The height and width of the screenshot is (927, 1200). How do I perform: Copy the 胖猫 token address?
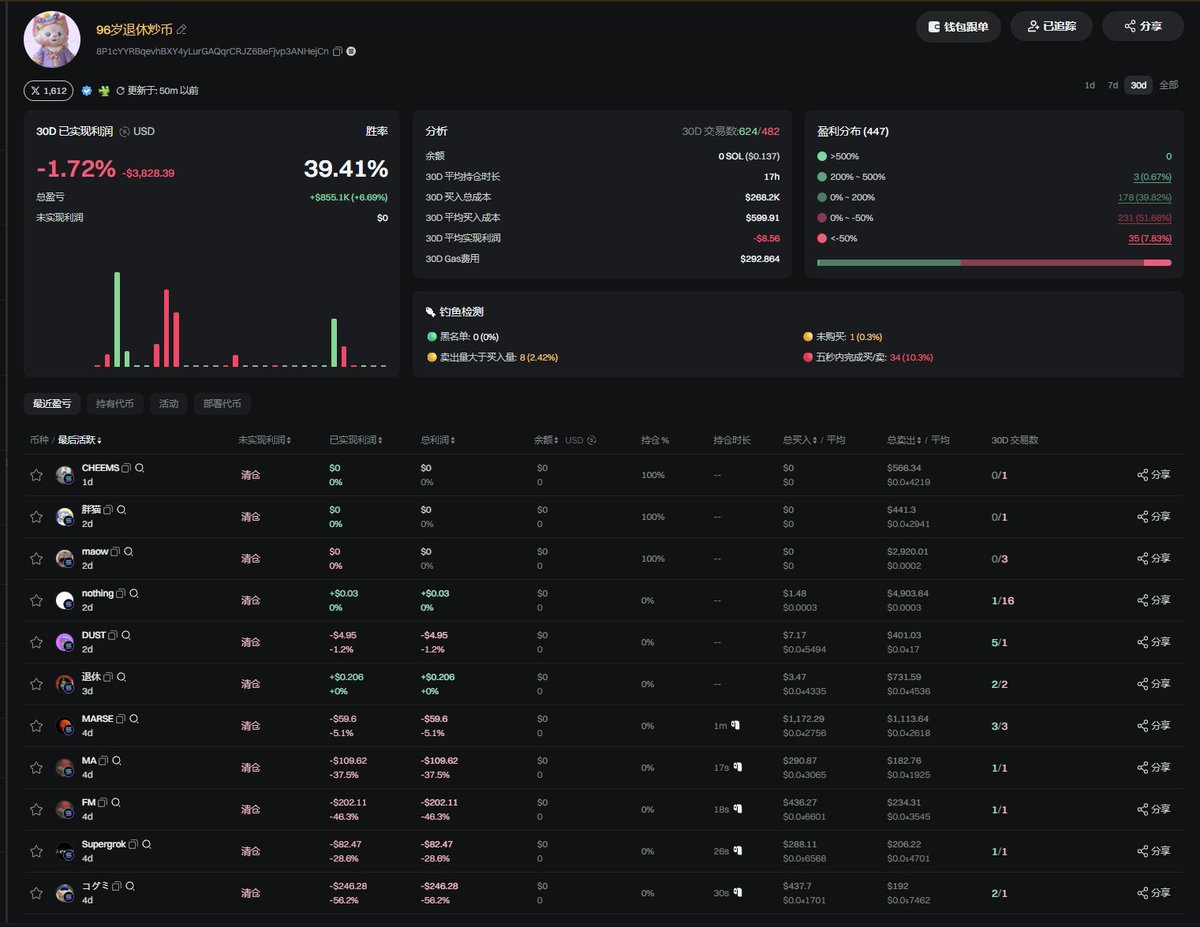pyautogui.click(x=108, y=510)
